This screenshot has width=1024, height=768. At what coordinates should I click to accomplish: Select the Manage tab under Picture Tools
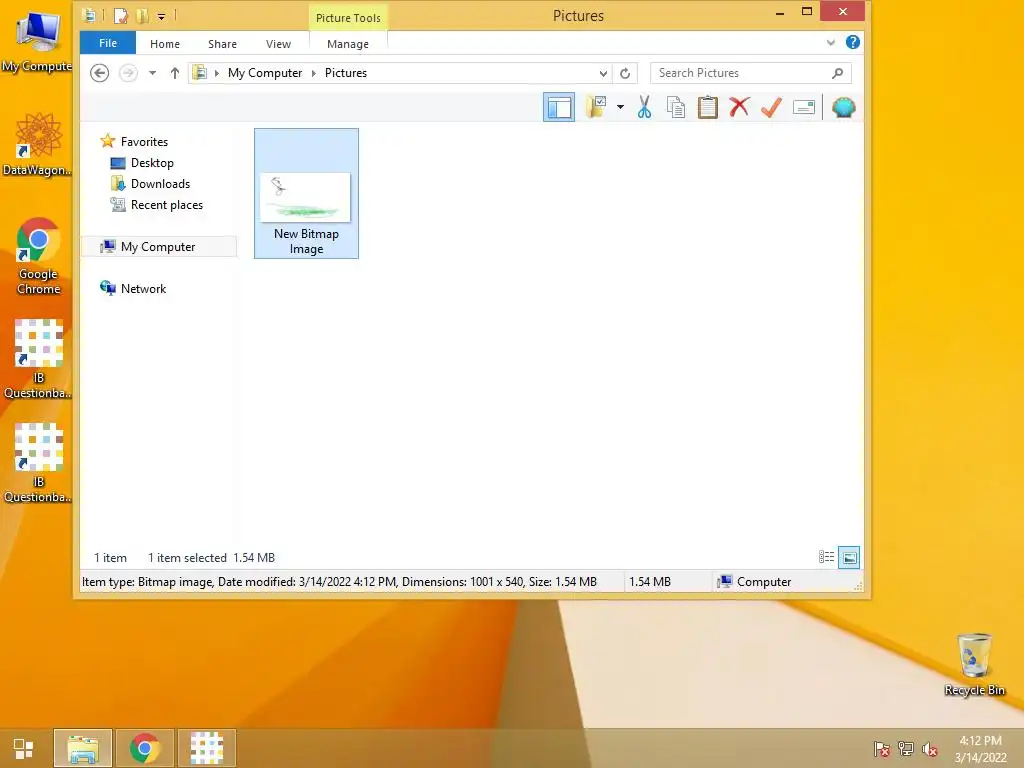(x=347, y=44)
